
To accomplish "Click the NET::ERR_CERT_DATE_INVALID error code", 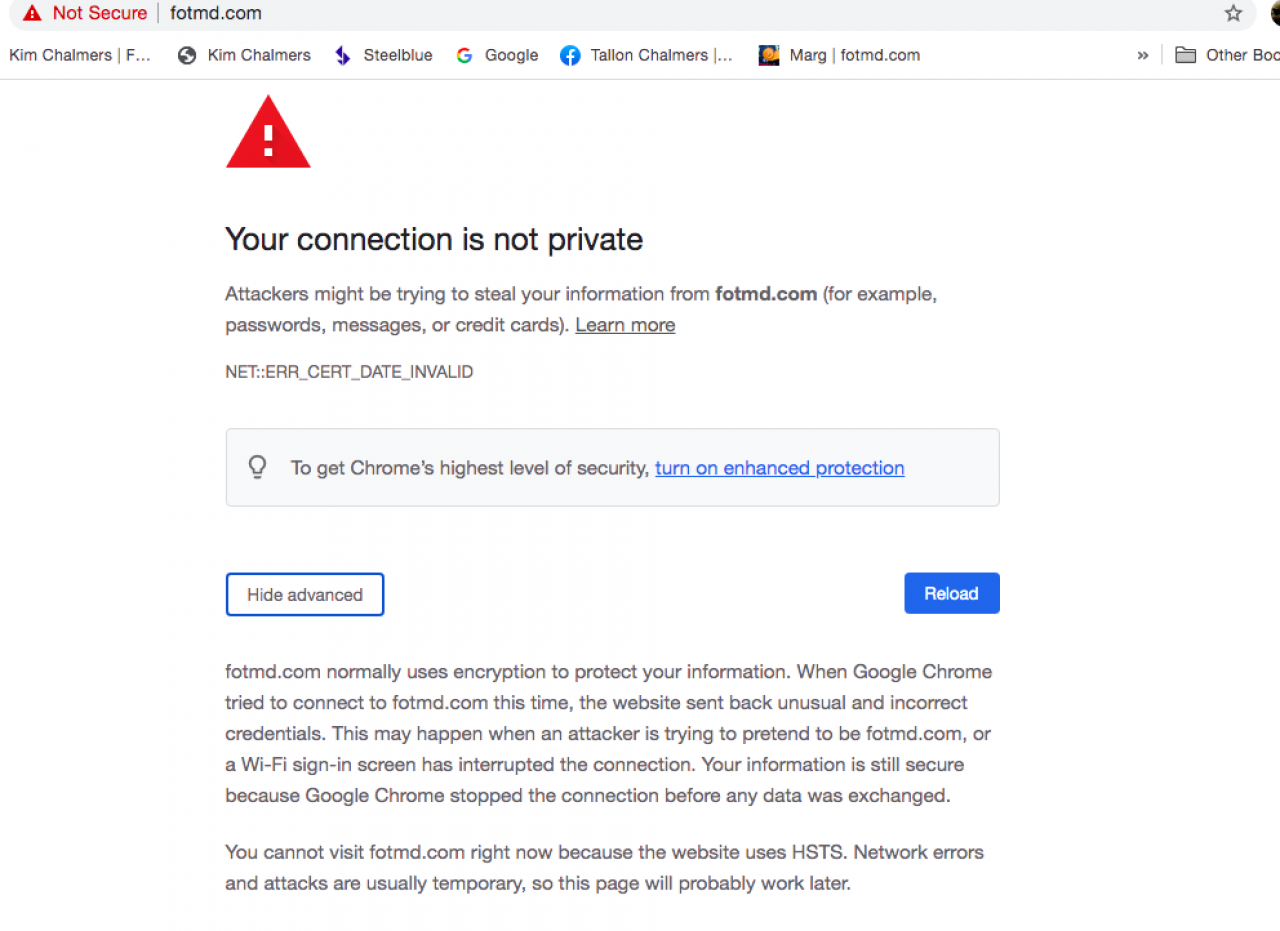I will [349, 372].
